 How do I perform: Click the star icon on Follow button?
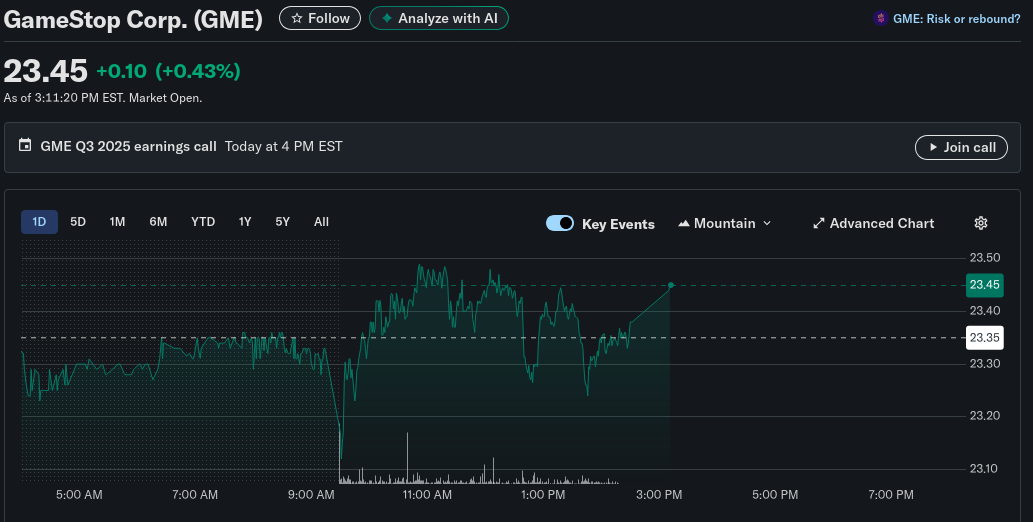[296, 18]
